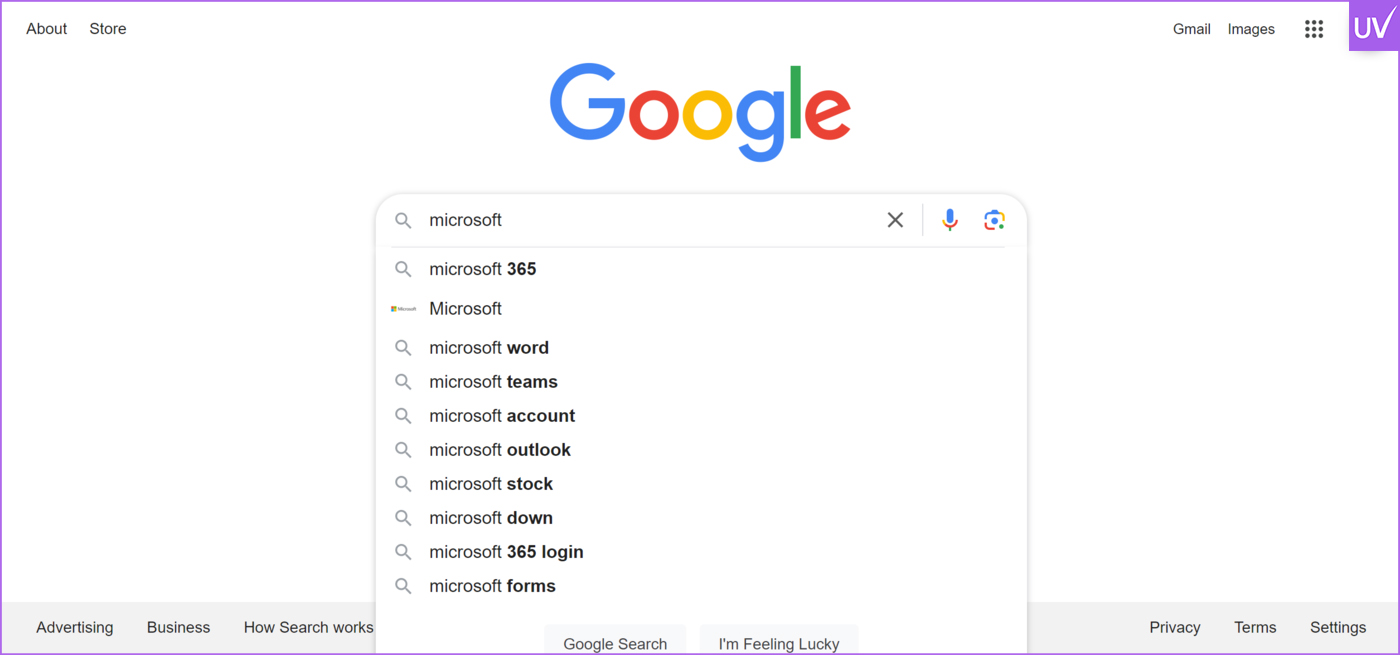
Task: Select the 'microsoft 365' suggestion
Action: tap(483, 269)
